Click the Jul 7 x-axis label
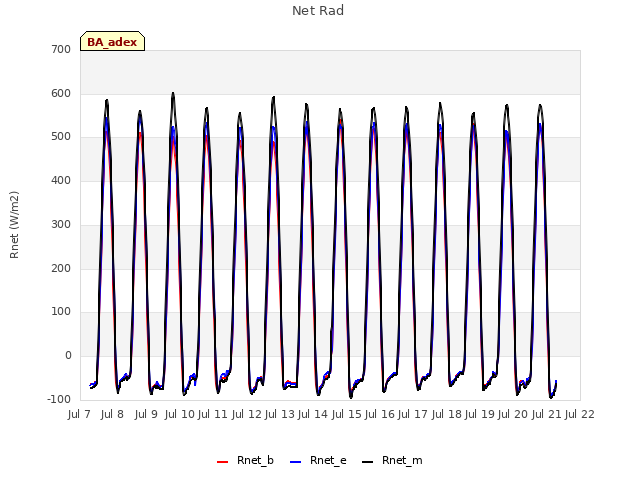Screen dimensions: 640x480 point(79,414)
